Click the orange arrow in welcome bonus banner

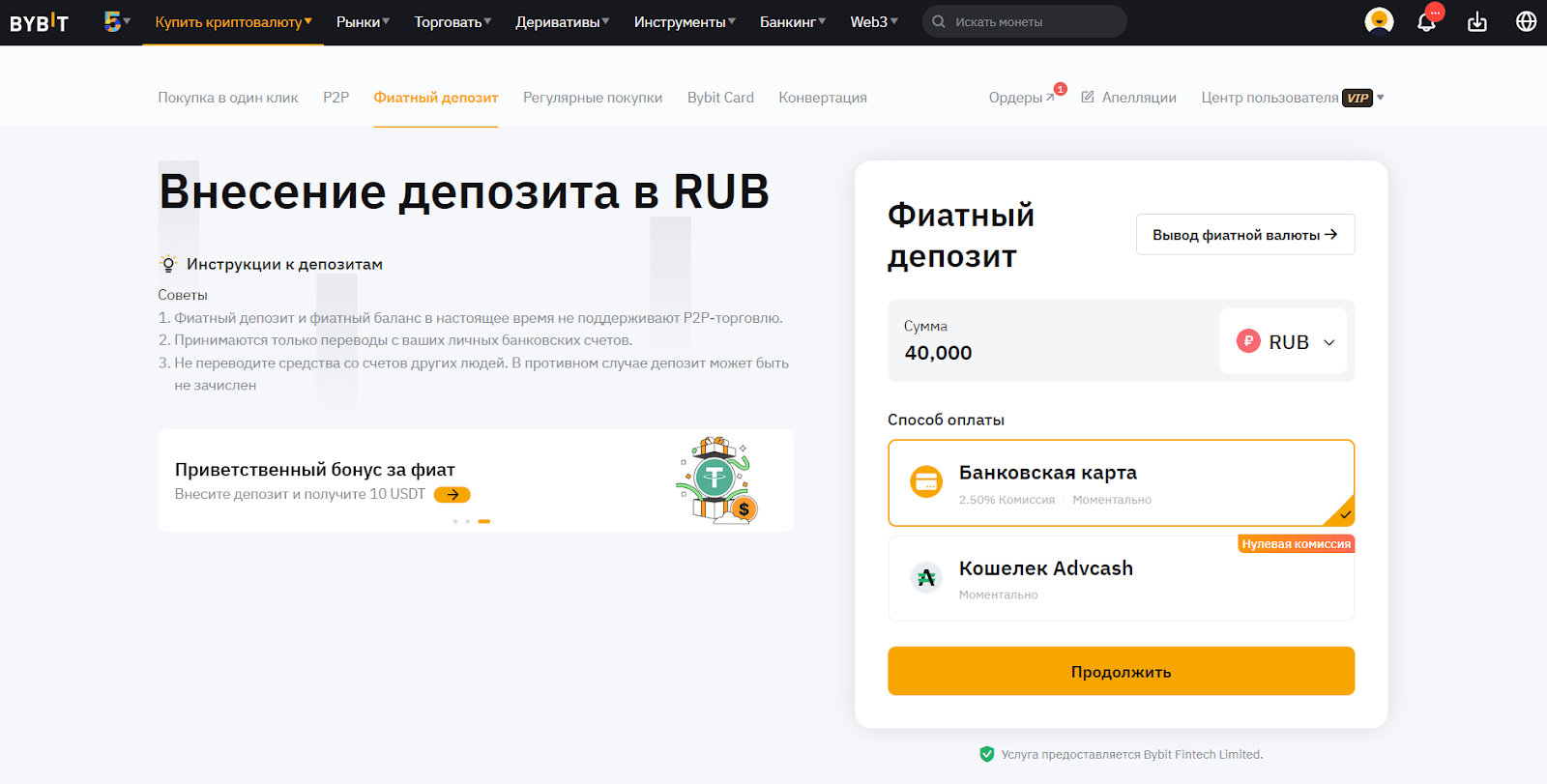click(x=452, y=494)
